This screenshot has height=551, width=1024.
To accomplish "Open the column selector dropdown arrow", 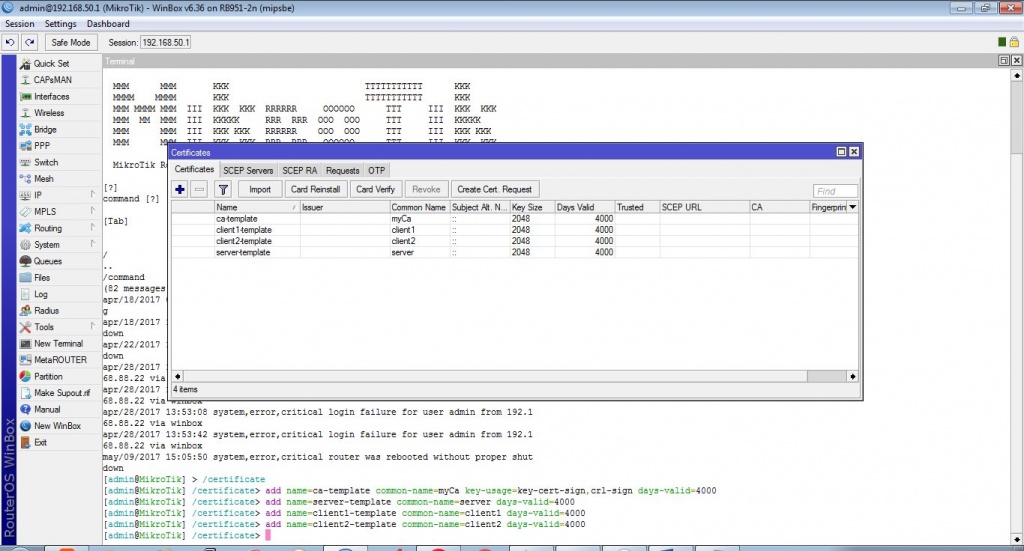I will click(852, 207).
